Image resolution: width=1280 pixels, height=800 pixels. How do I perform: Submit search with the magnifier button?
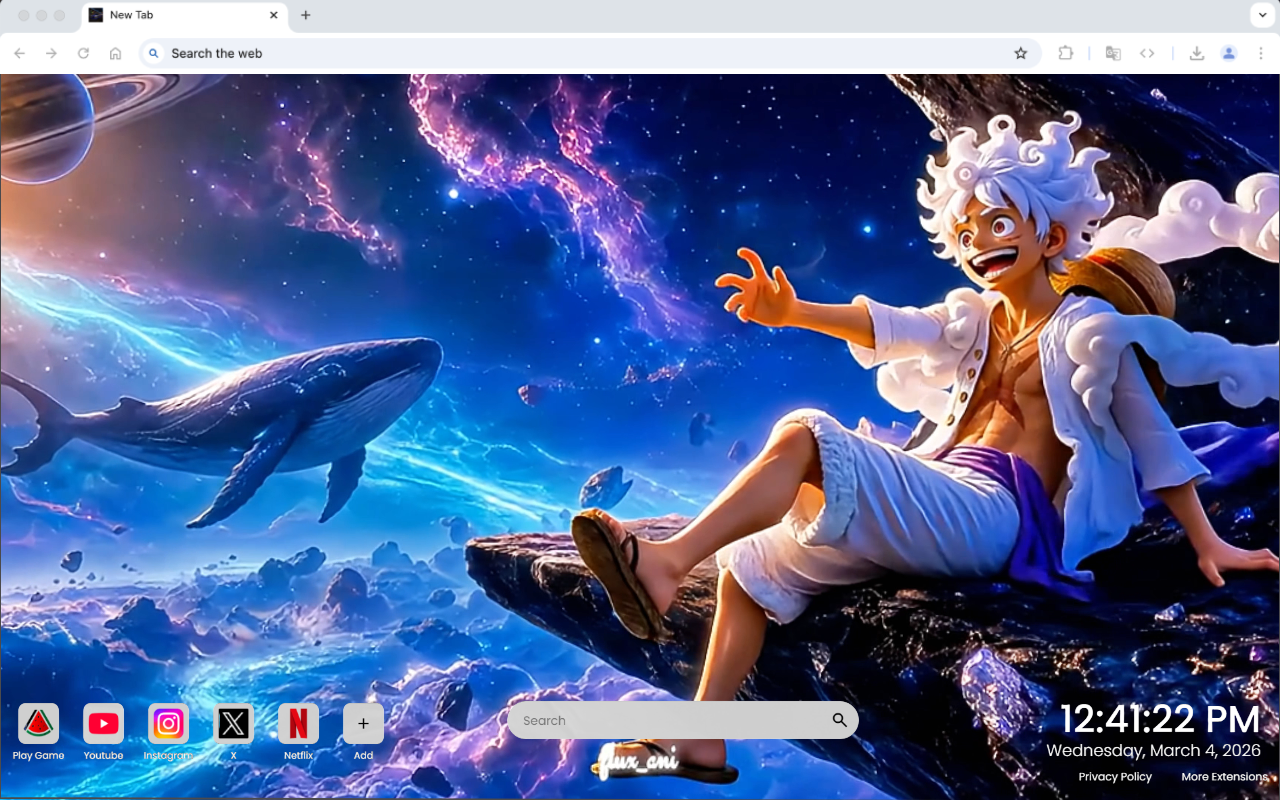pos(840,720)
